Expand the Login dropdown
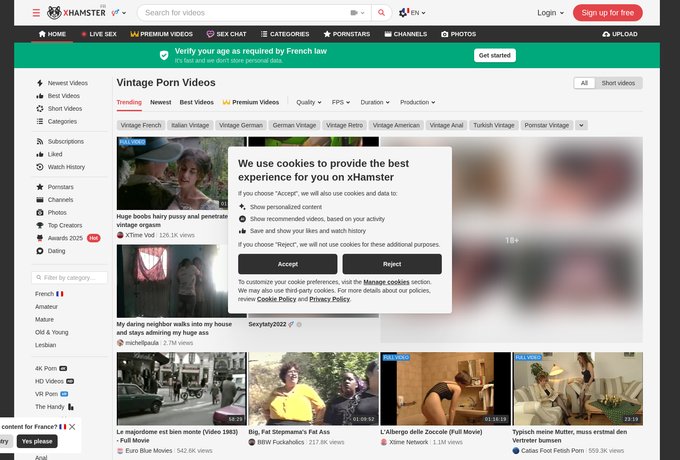The width and height of the screenshot is (680, 460). pos(550,13)
